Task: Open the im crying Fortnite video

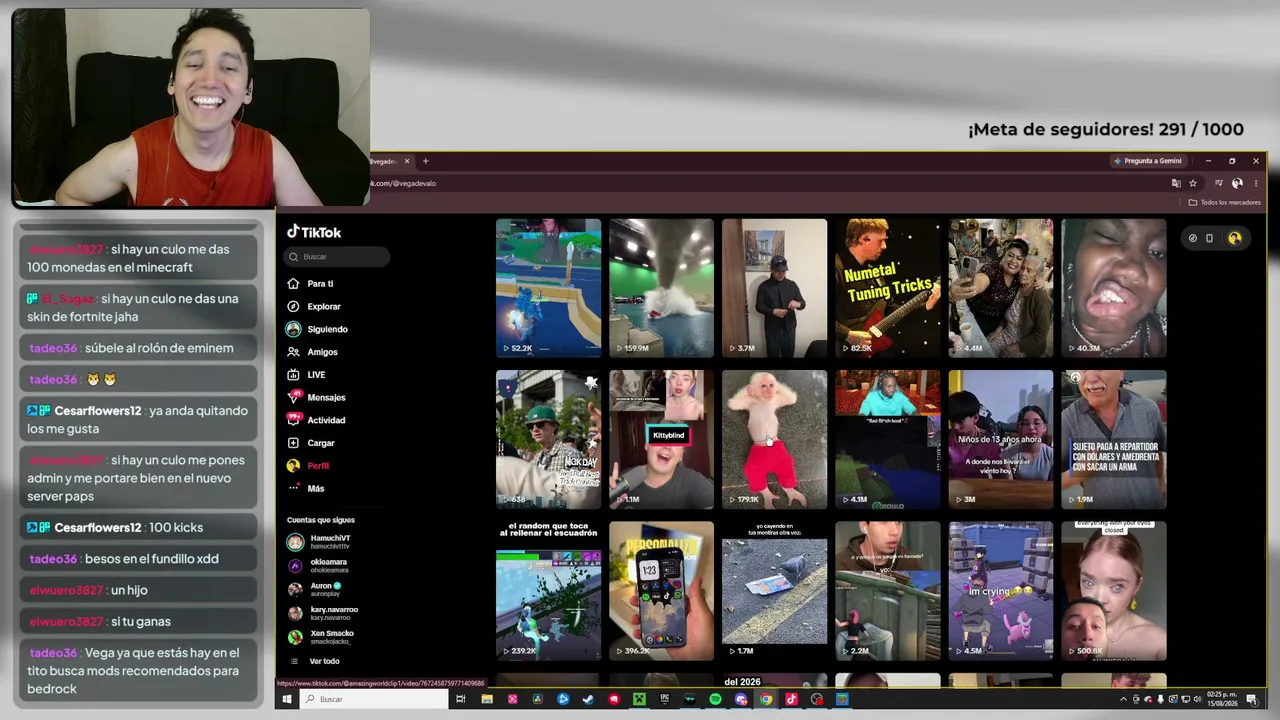Action: pos(1001,590)
